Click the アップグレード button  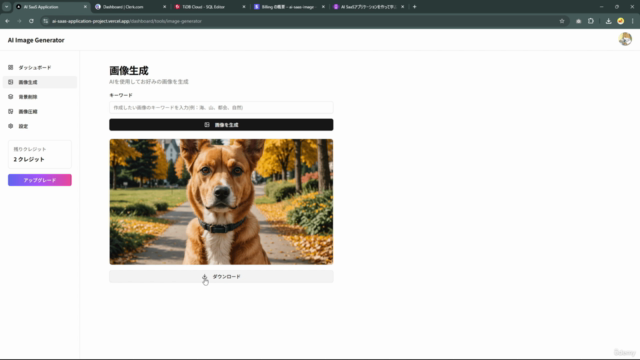click(x=40, y=180)
